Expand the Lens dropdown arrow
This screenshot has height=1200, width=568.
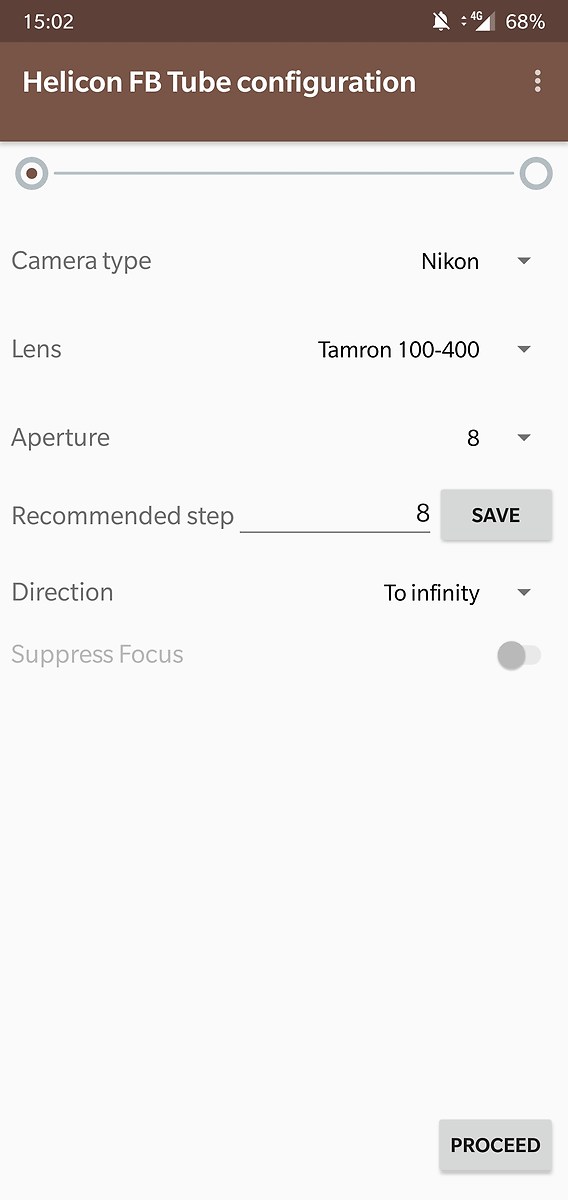524,349
